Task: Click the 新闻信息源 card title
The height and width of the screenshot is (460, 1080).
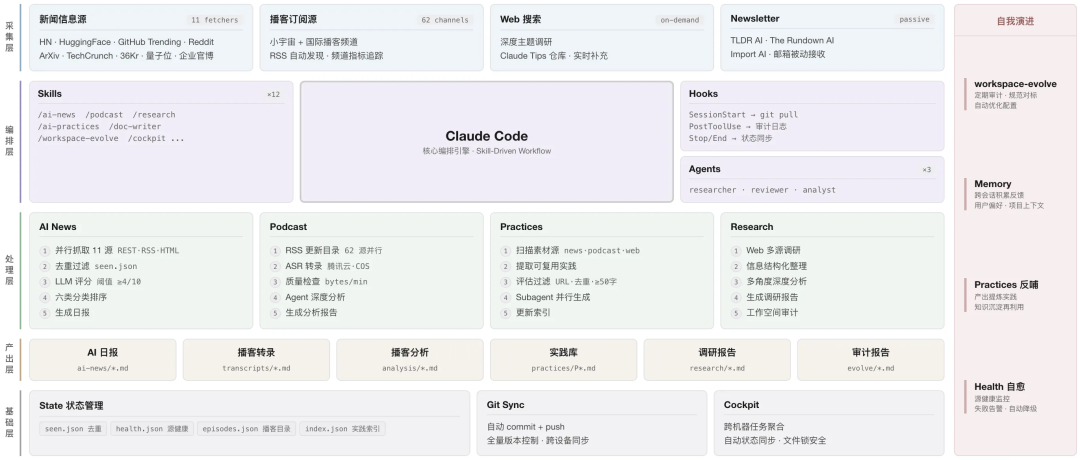Action: (x=63, y=19)
